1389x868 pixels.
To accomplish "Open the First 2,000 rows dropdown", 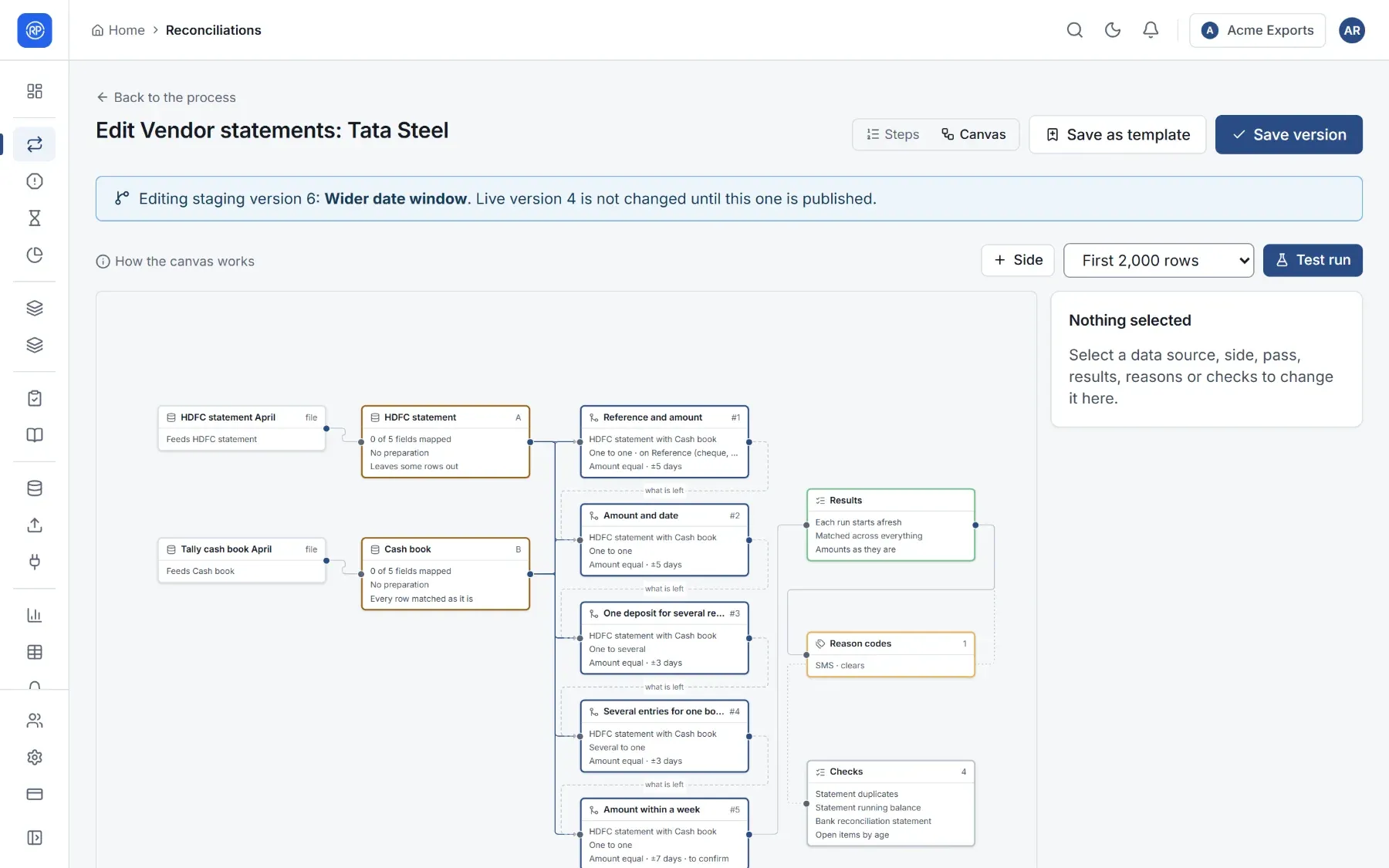I will point(1158,261).
